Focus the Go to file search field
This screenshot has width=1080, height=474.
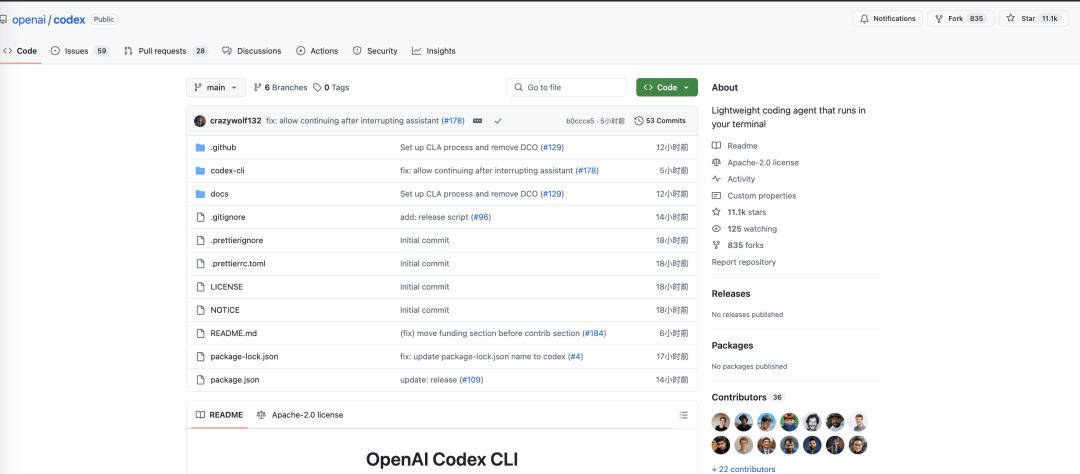click(567, 87)
